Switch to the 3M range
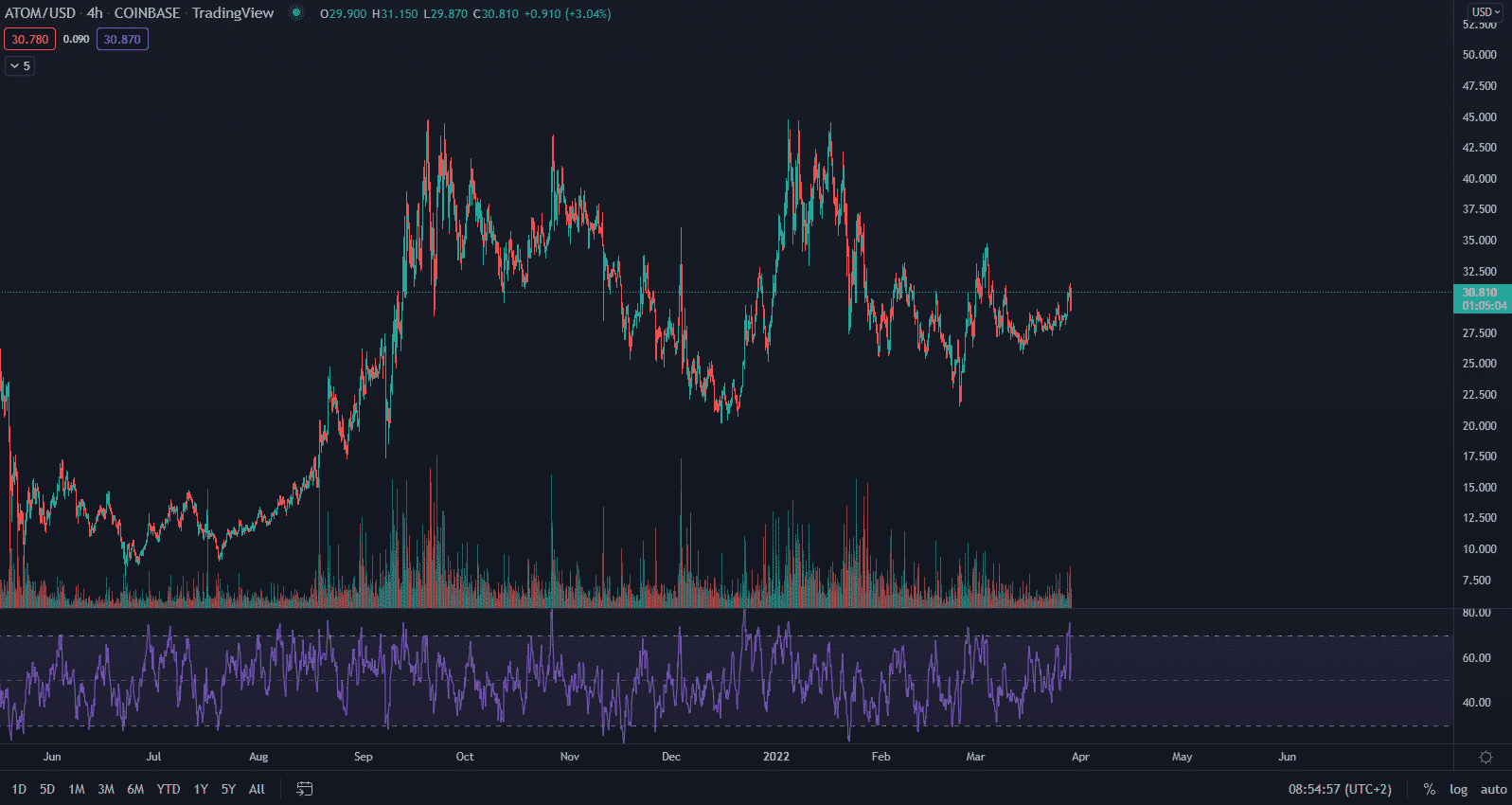 point(106,789)
